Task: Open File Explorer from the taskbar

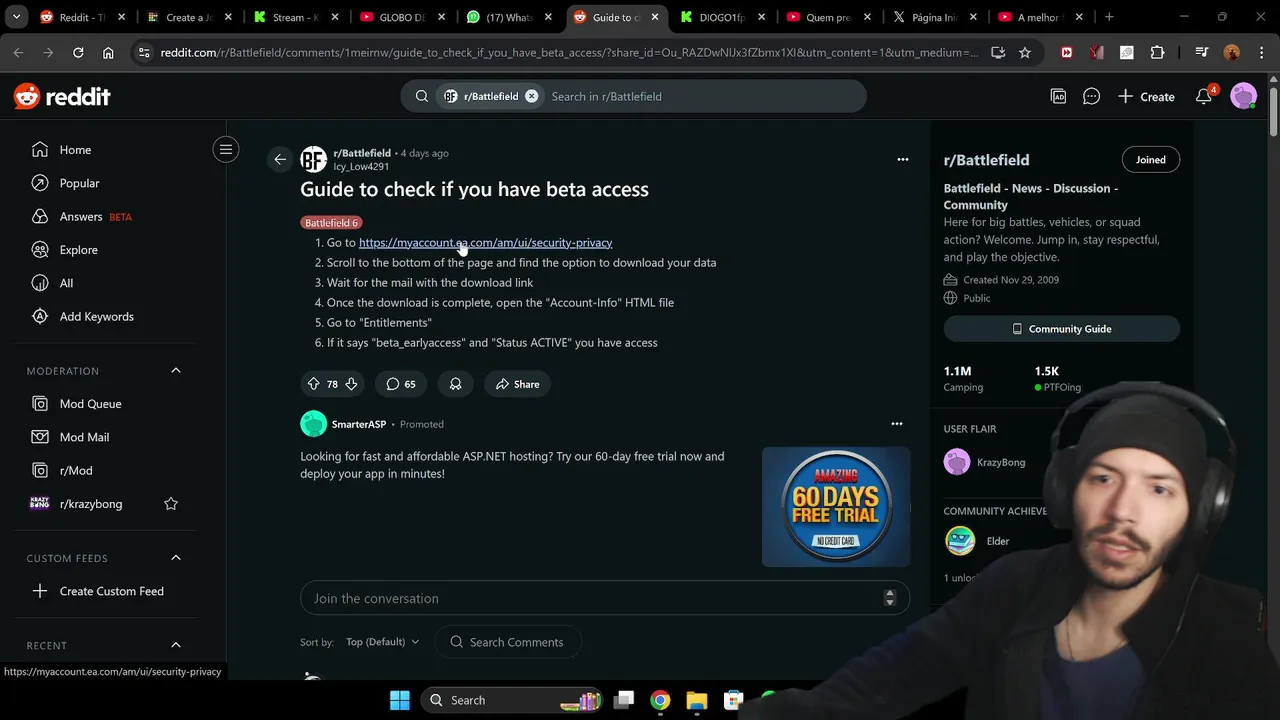Action: tap(697, 700)
